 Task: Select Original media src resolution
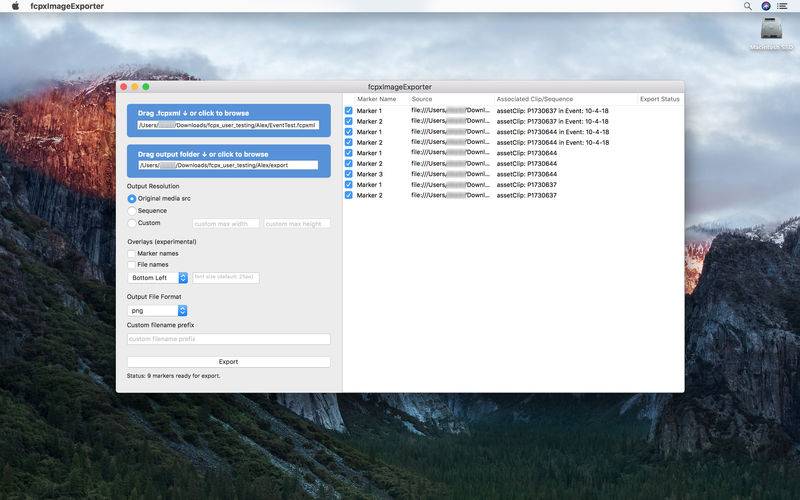(132, 198)
